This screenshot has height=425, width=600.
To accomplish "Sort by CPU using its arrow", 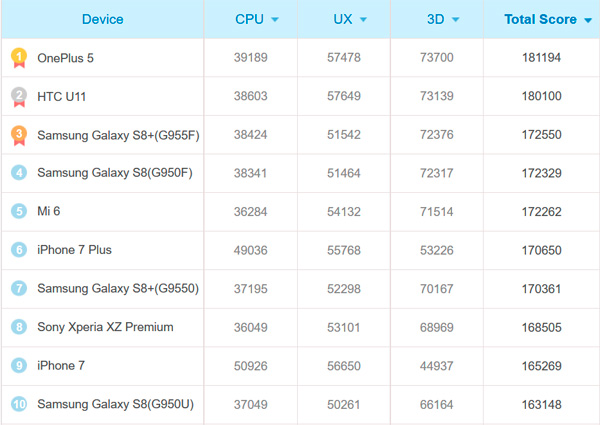I will (x=275, y=20).
